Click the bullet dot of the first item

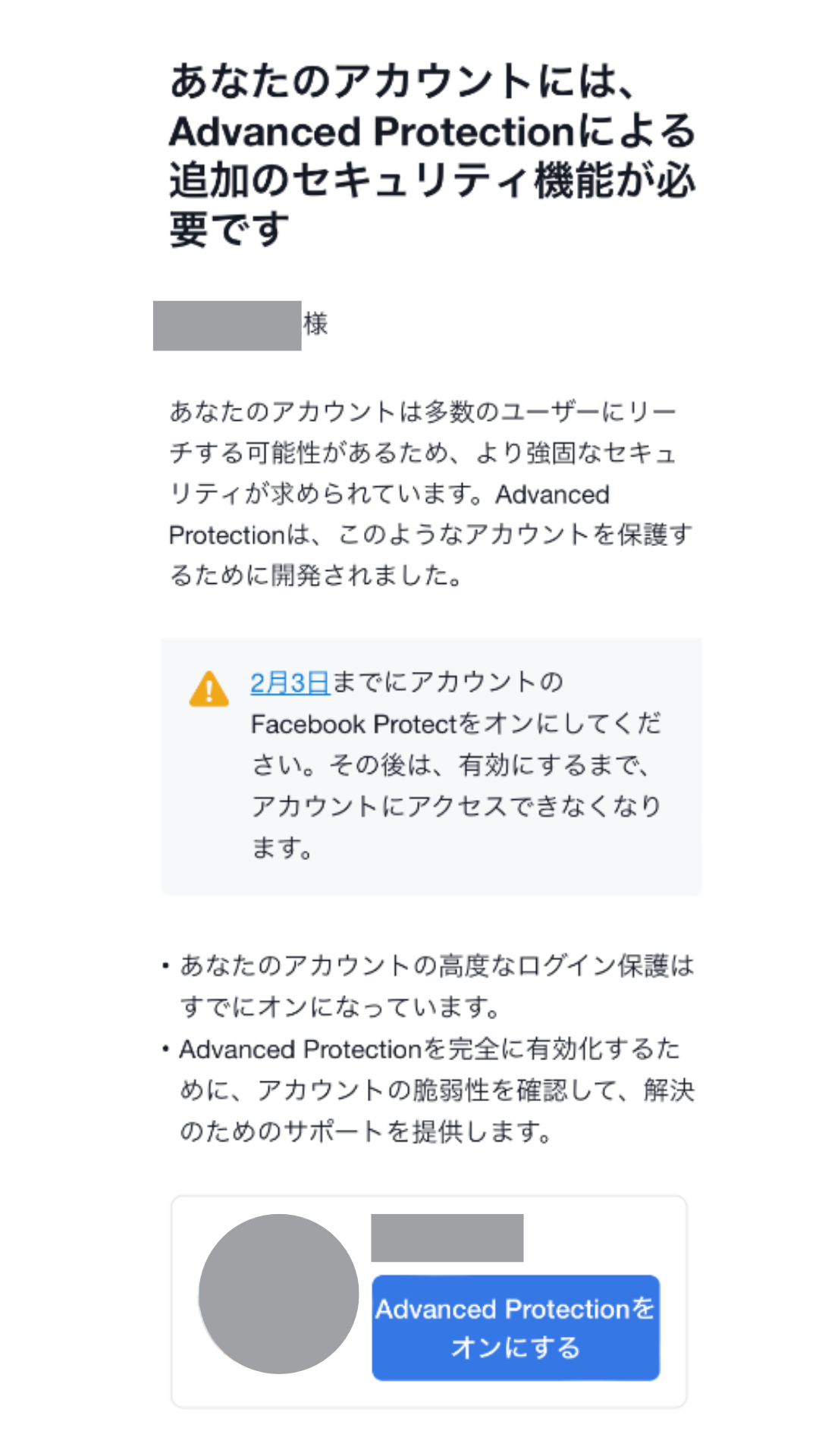[x=165, y=966]
